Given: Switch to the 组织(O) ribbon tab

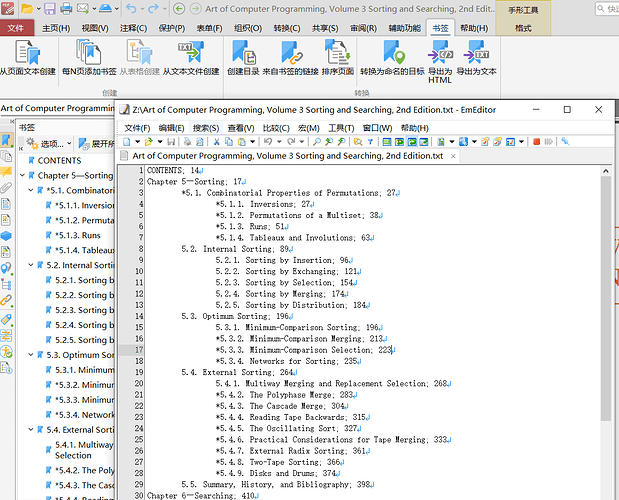Looking at the screenshot, I should 248,28.
